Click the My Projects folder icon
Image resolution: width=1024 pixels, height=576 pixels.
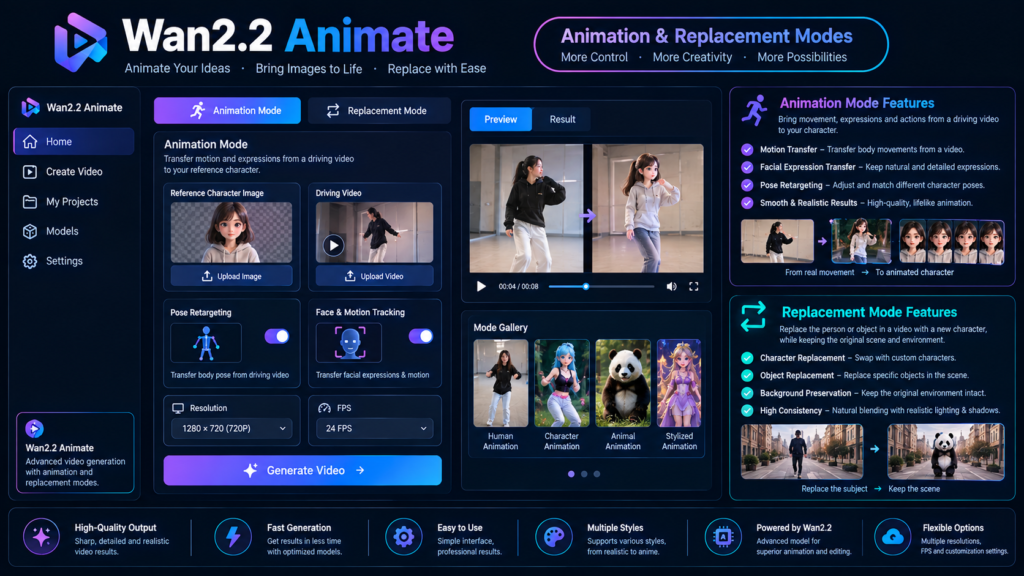point(30,202)
